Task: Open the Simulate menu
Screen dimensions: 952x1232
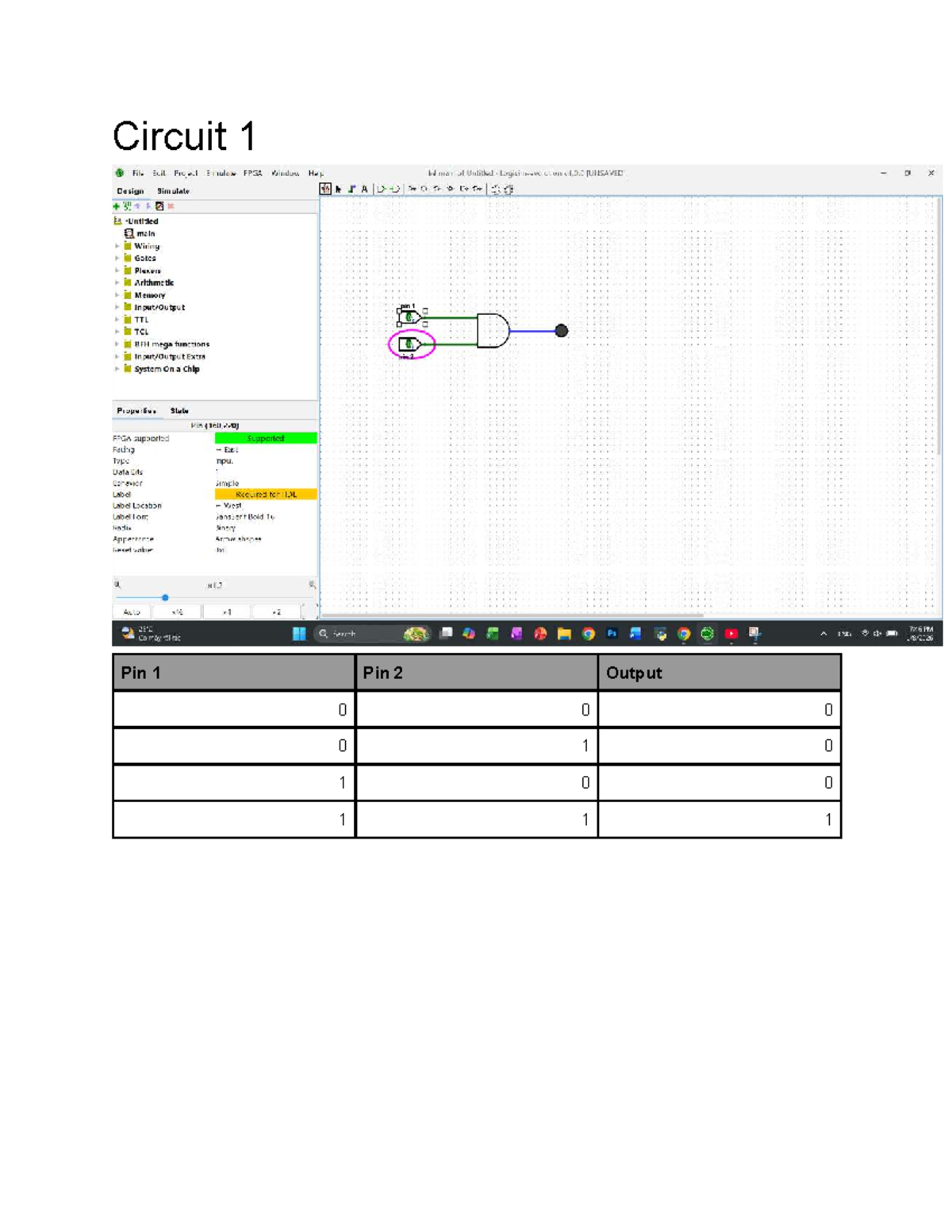Action: pyautogui.click(x=221, y=173)
